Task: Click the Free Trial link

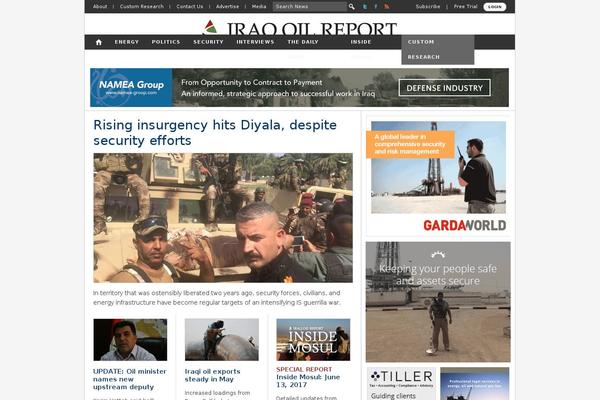Action: (465, 7)
